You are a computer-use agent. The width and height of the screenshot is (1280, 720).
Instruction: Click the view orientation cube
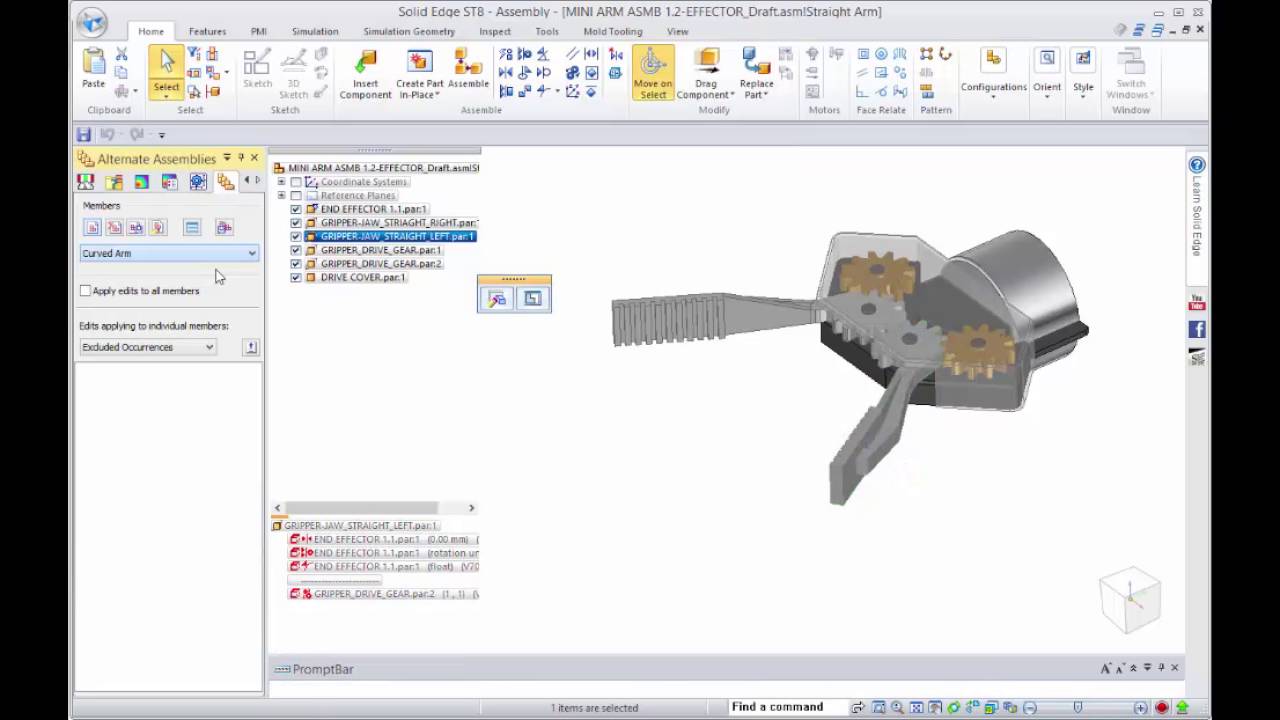pos(1130,600)
